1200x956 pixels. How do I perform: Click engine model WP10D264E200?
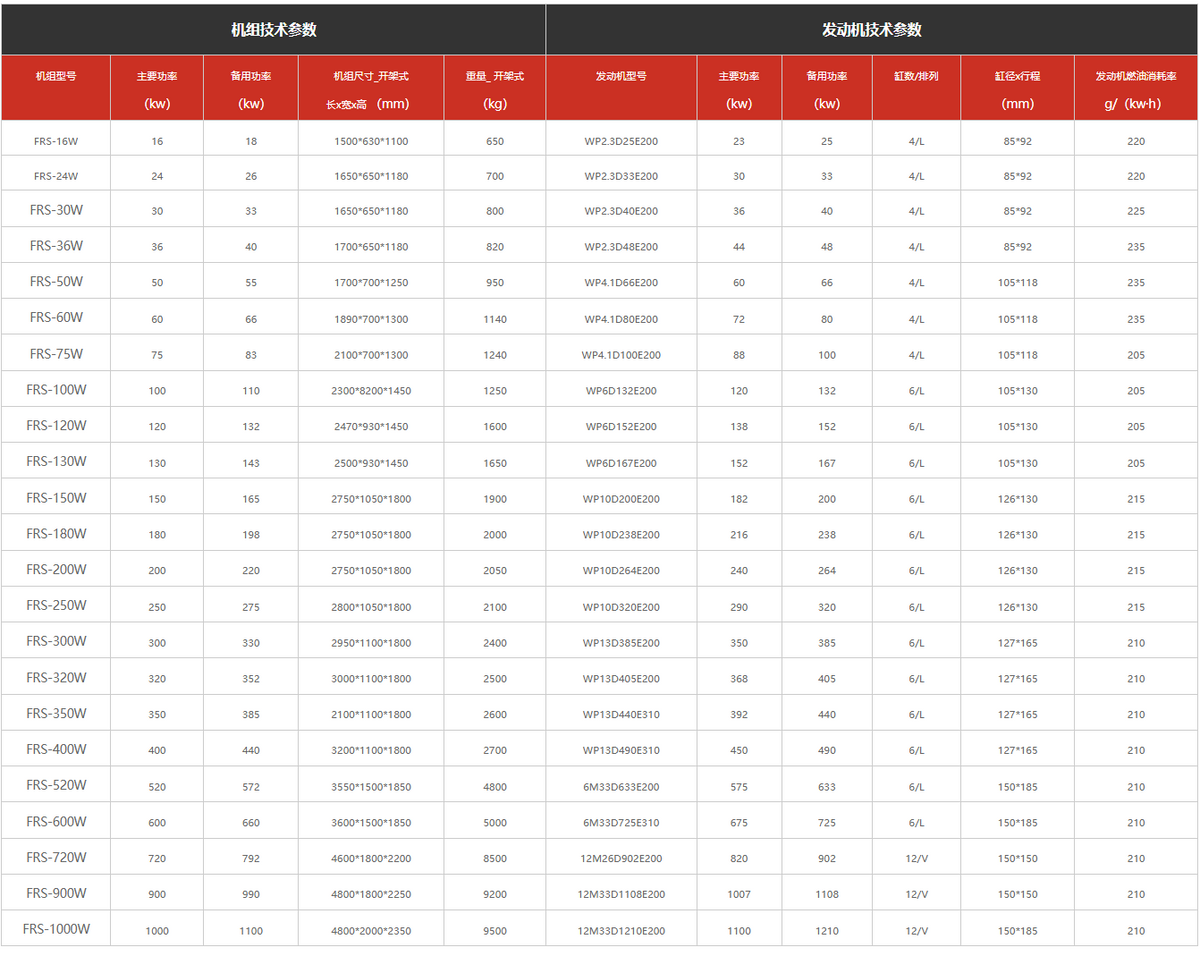click(621, 571)
